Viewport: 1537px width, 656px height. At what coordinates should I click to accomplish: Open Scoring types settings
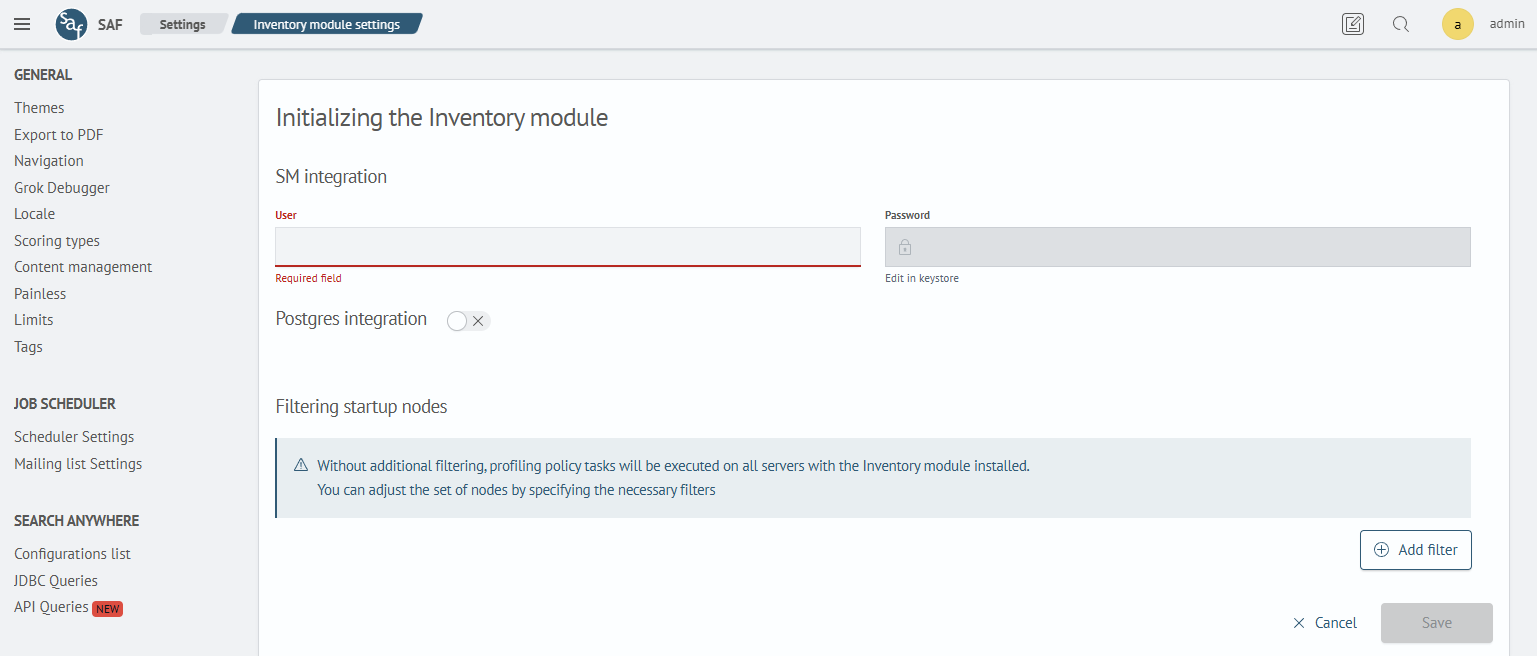coord(57,241)
